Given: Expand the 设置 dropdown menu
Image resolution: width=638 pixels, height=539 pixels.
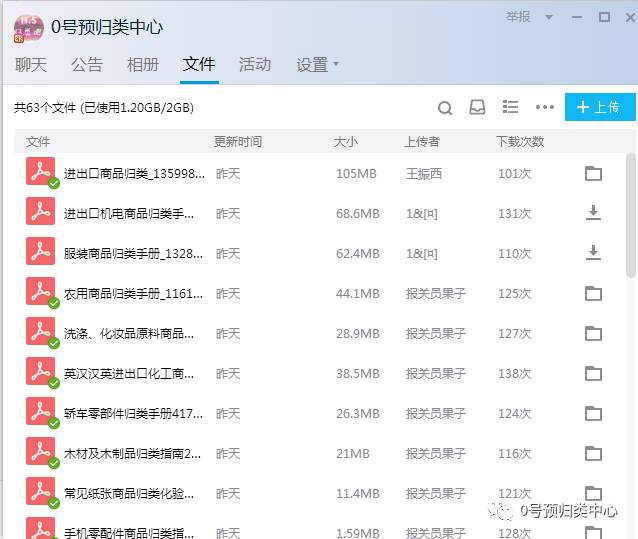Looking at the screenshot, I should coord(317,65).
